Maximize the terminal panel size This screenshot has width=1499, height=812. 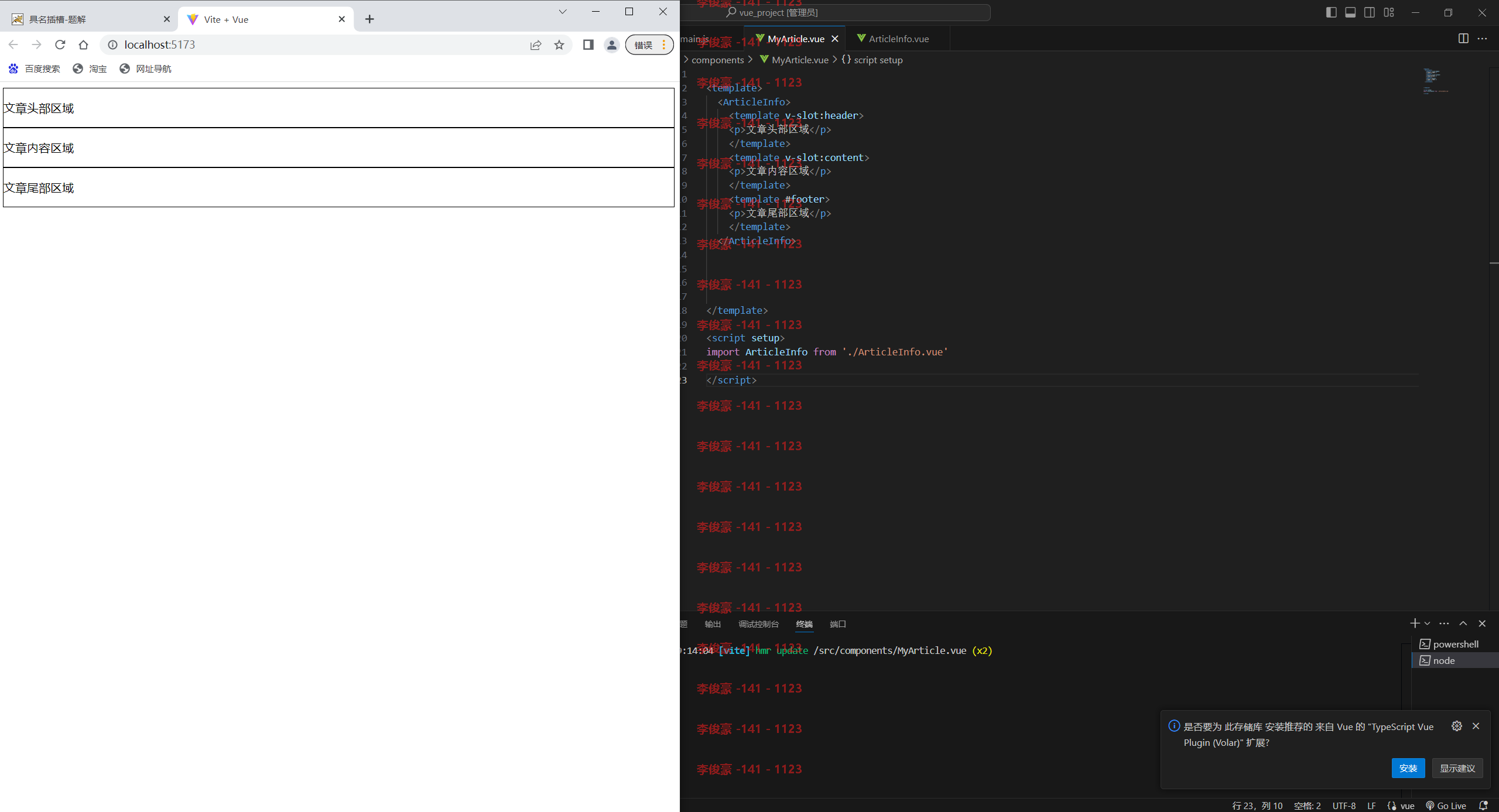[x=1463, y=623]
